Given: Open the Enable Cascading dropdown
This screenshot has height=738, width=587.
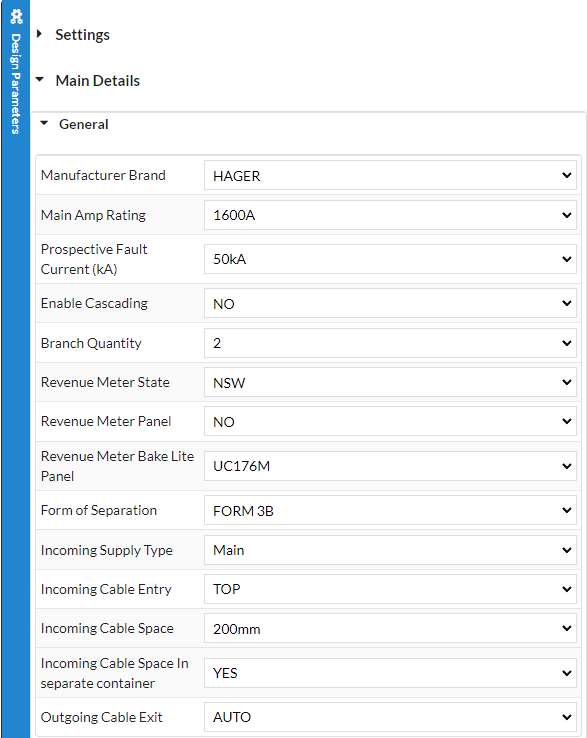Looking at the screenshot, I should point(390,303).
